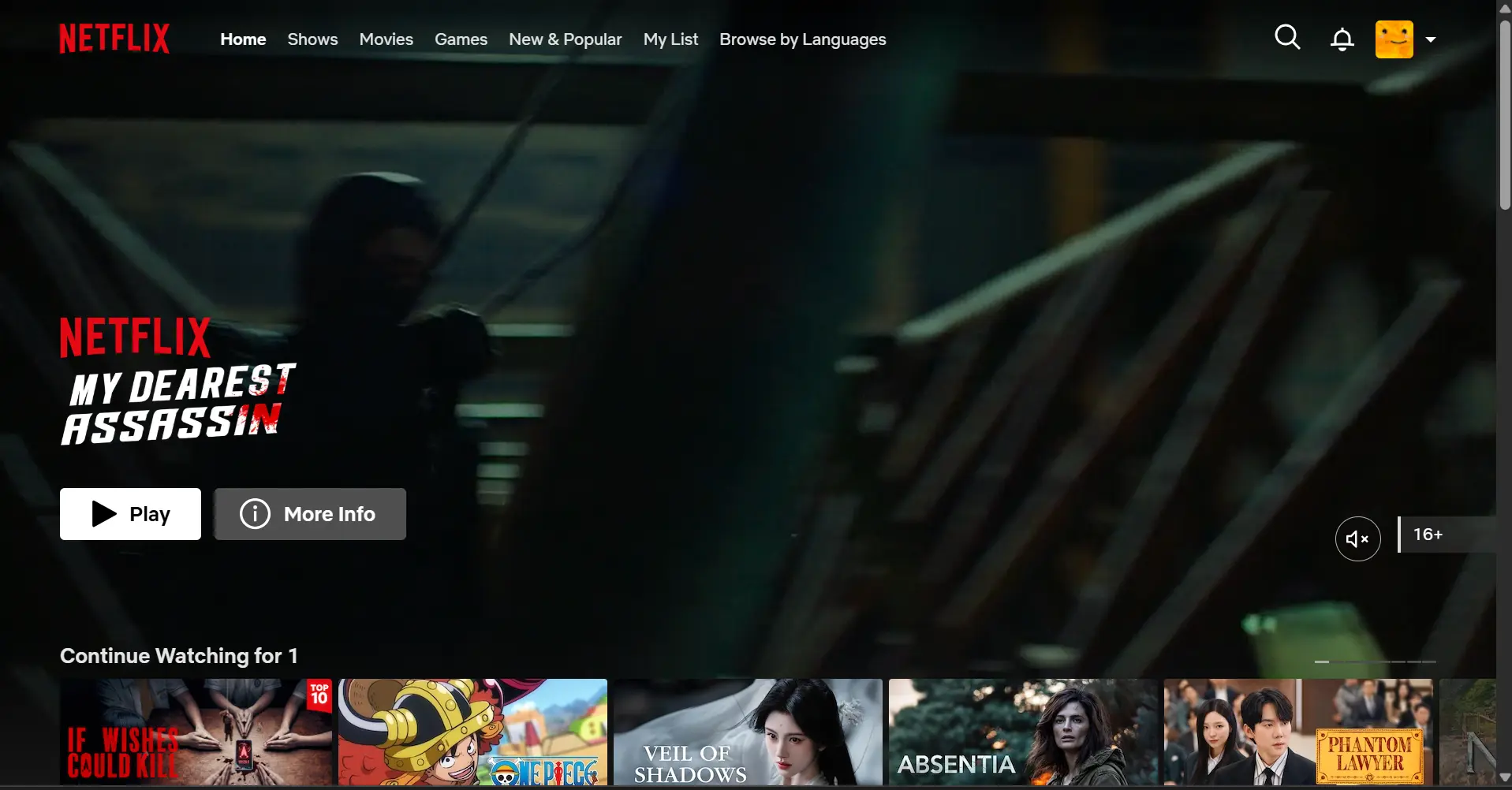
Task: Go to the Home tab
Action: pyautogui.click(x=243, y=39)
